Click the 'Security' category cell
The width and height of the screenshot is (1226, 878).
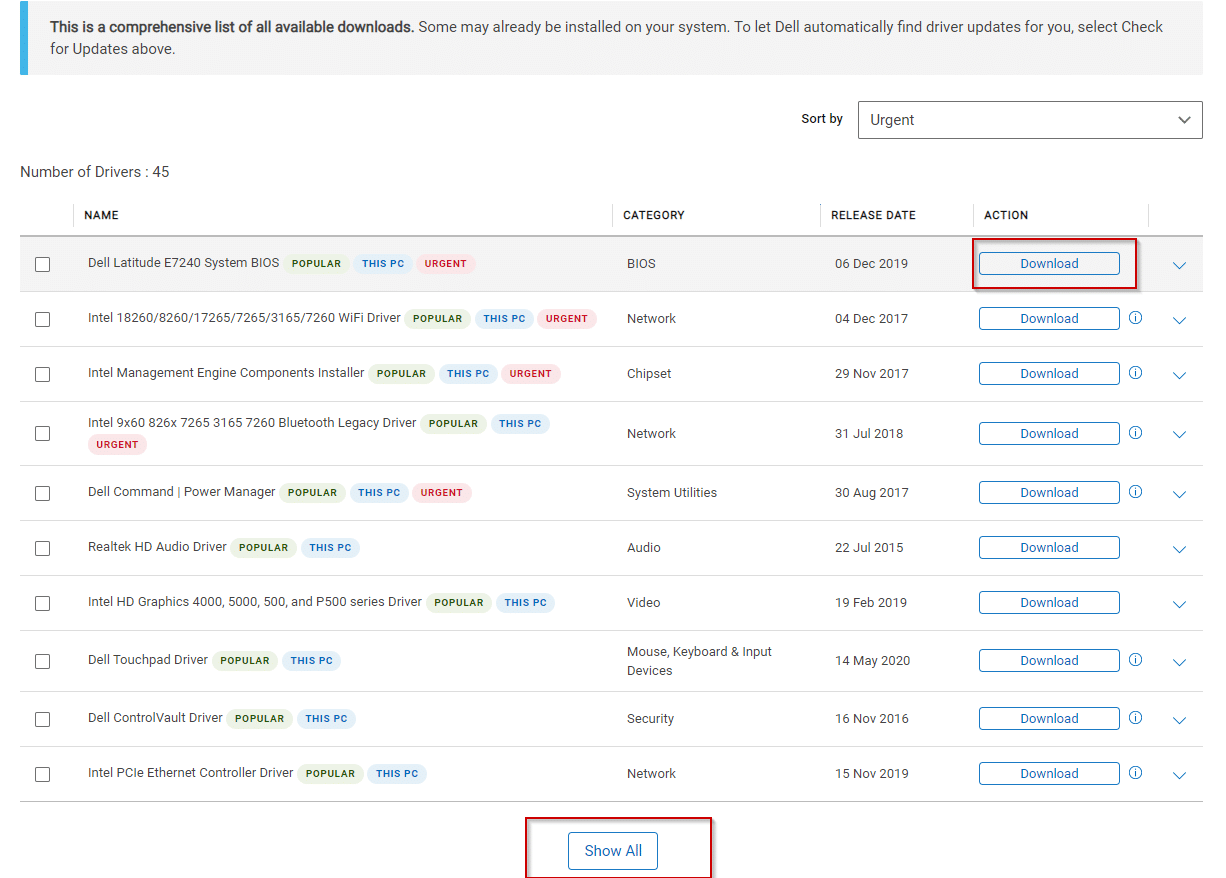(650, 719)
